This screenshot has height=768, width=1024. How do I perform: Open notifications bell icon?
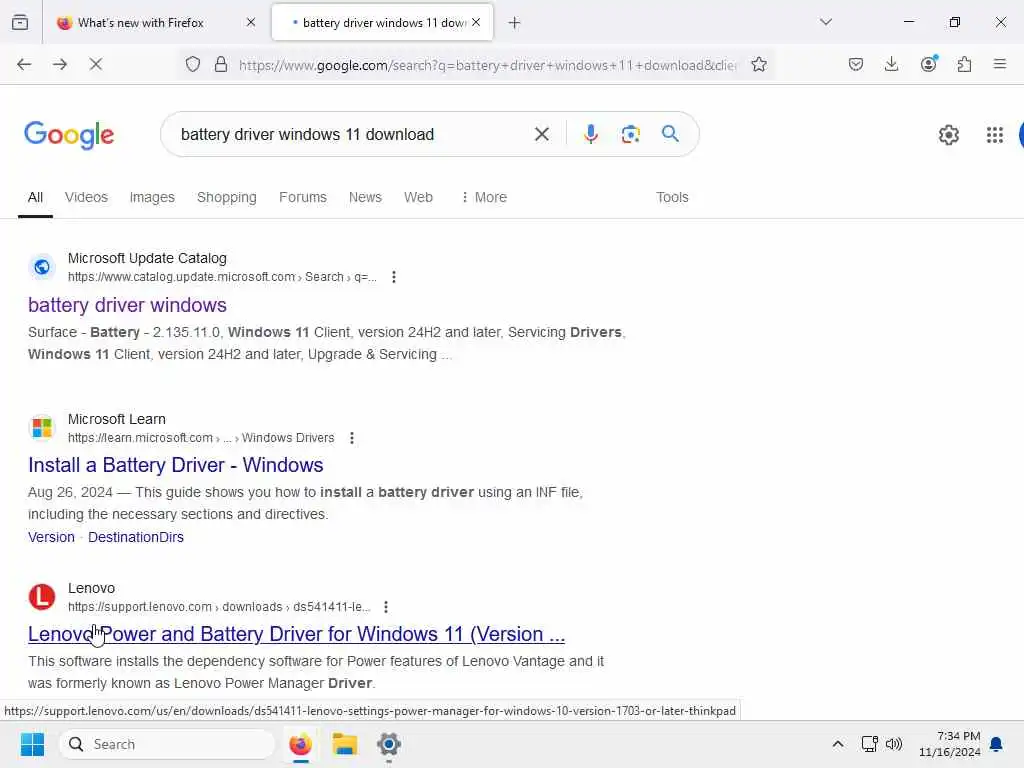(x=996, y=744)
